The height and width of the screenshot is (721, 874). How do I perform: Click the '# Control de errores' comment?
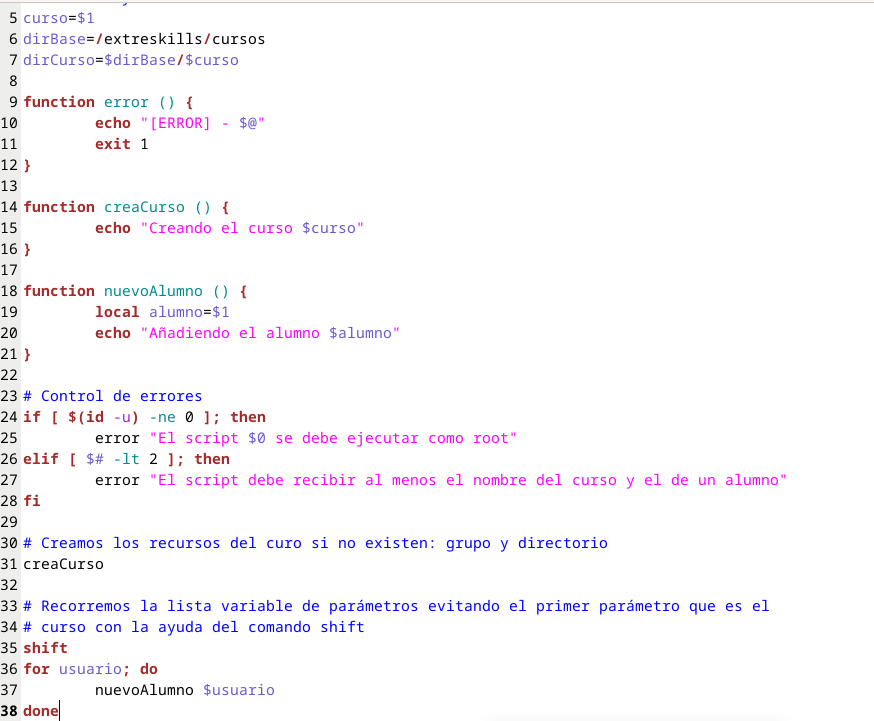pos(112,396)
